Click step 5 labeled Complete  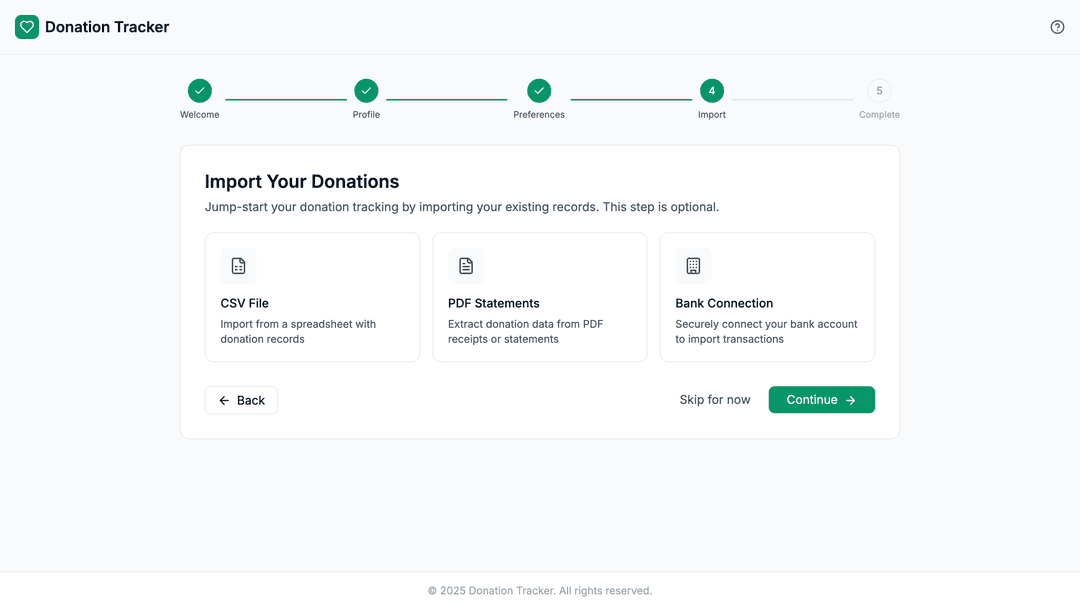point(880,90)
